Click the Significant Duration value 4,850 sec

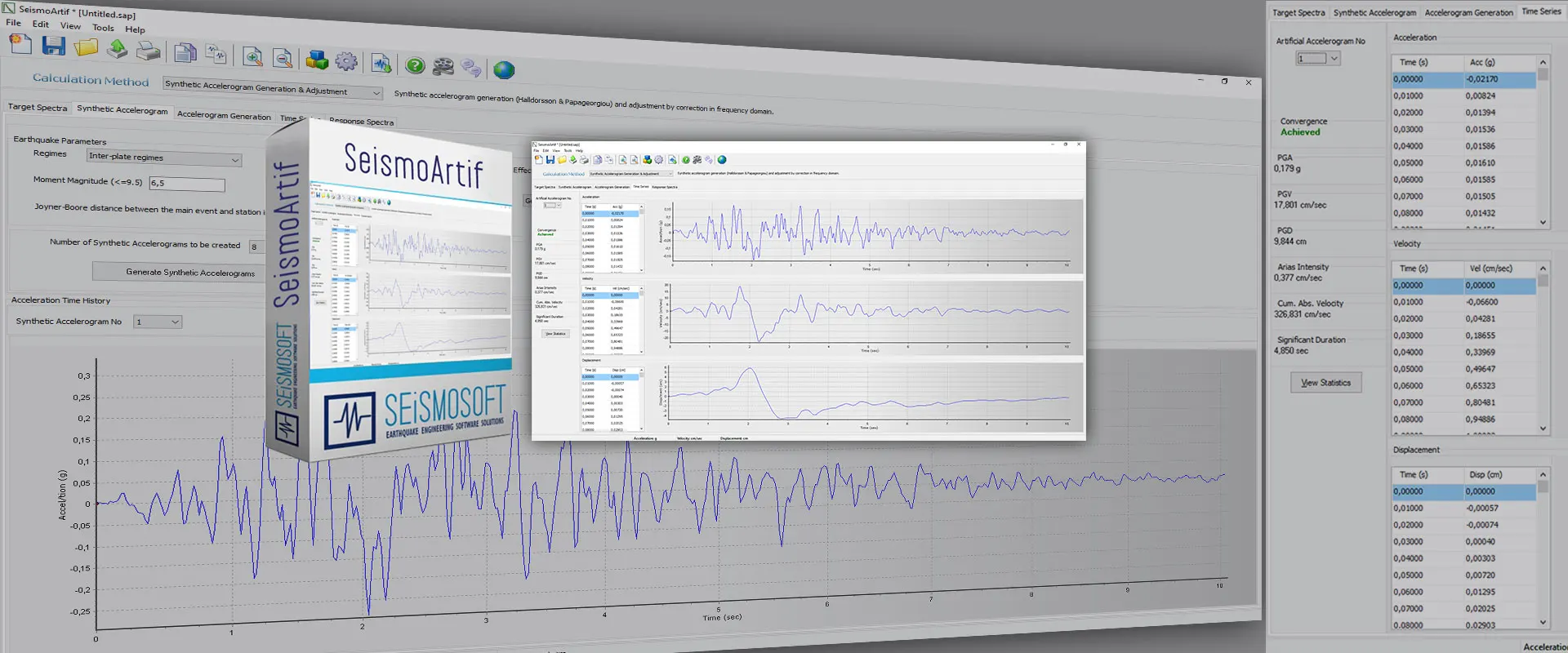pyautogui.click(x=1291, y=351)
